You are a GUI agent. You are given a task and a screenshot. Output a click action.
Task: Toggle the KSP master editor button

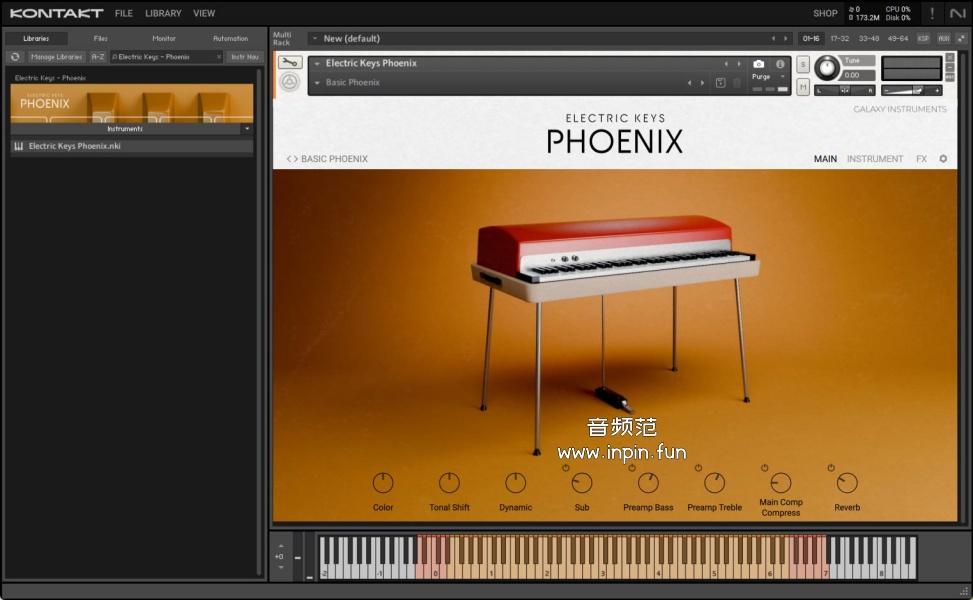pos(923,38)
